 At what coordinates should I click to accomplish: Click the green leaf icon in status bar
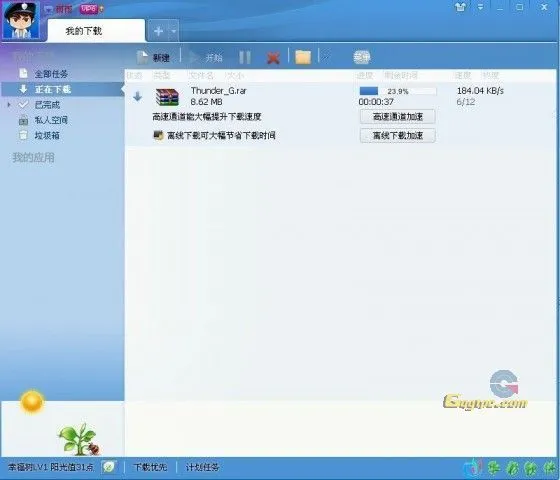(x=109, y=467)
